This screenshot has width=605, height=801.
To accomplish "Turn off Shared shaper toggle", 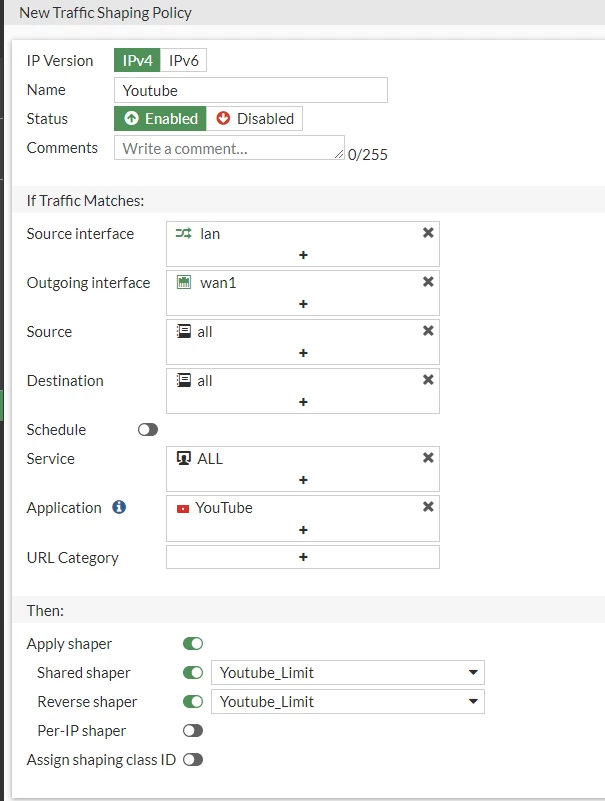I will [193, 673].
